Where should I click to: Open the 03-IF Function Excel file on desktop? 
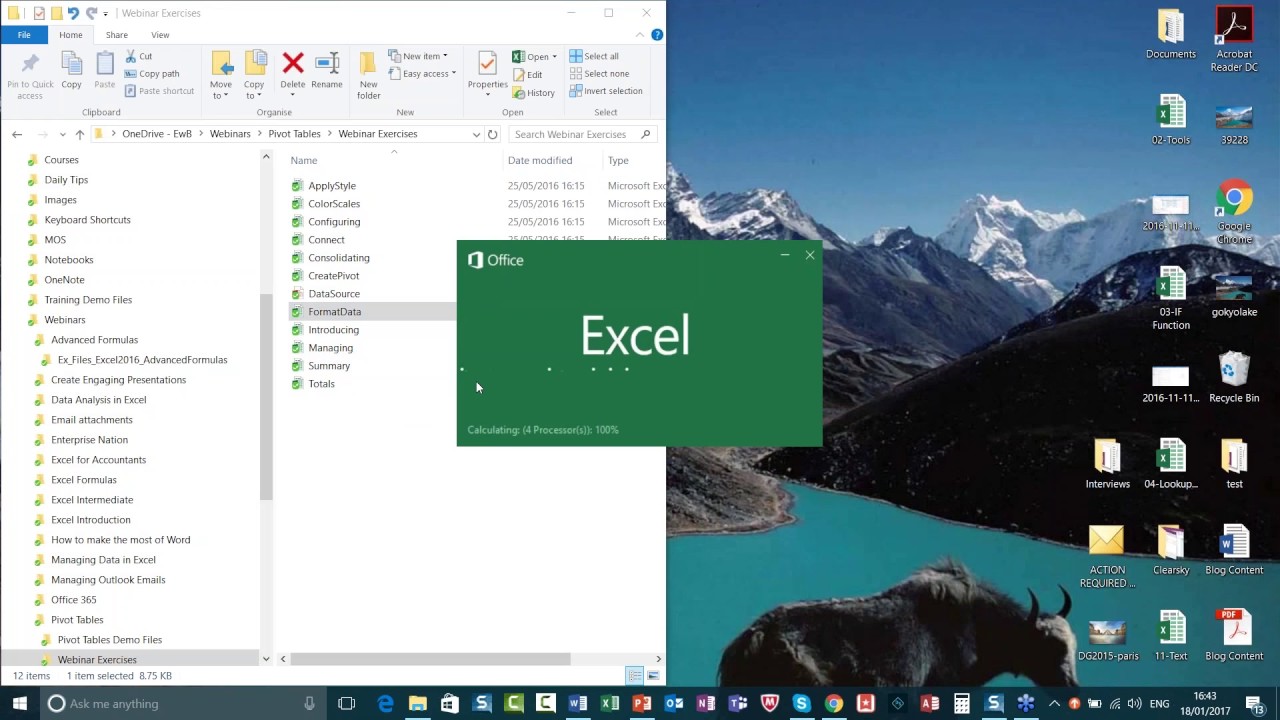1170,297
